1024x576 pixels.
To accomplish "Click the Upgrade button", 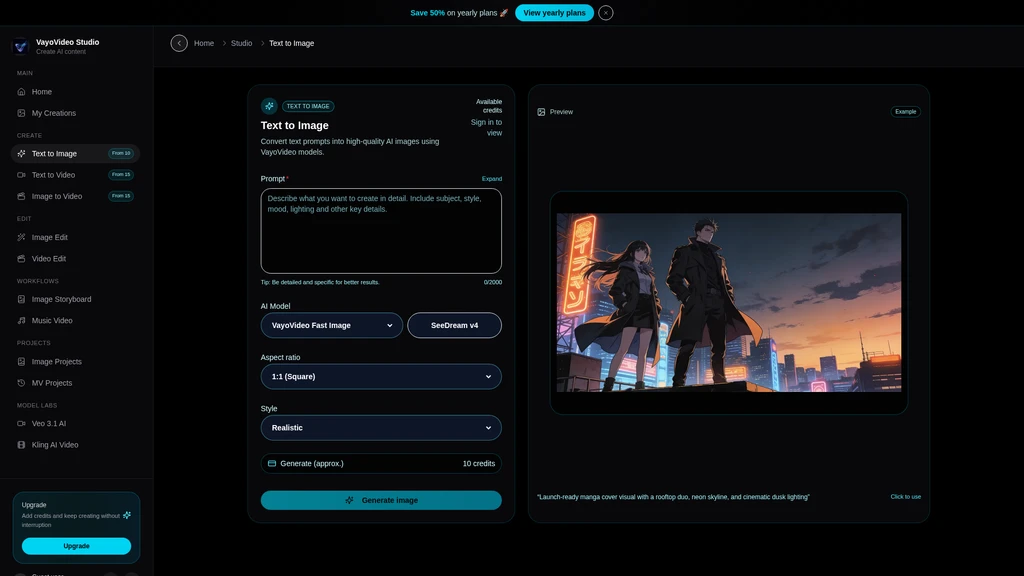I will pos(76,546).
